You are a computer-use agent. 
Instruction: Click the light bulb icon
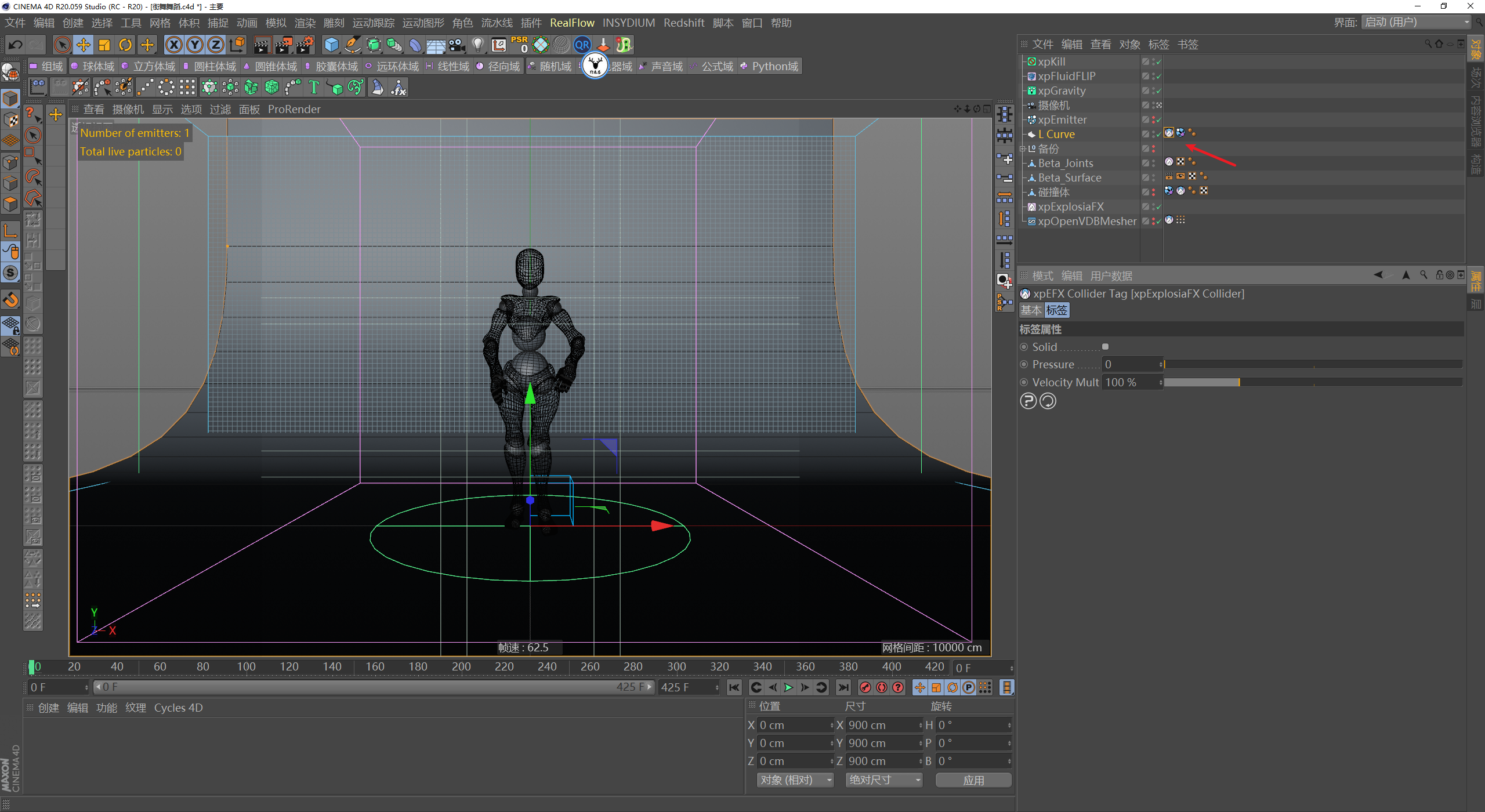[477, 45]
